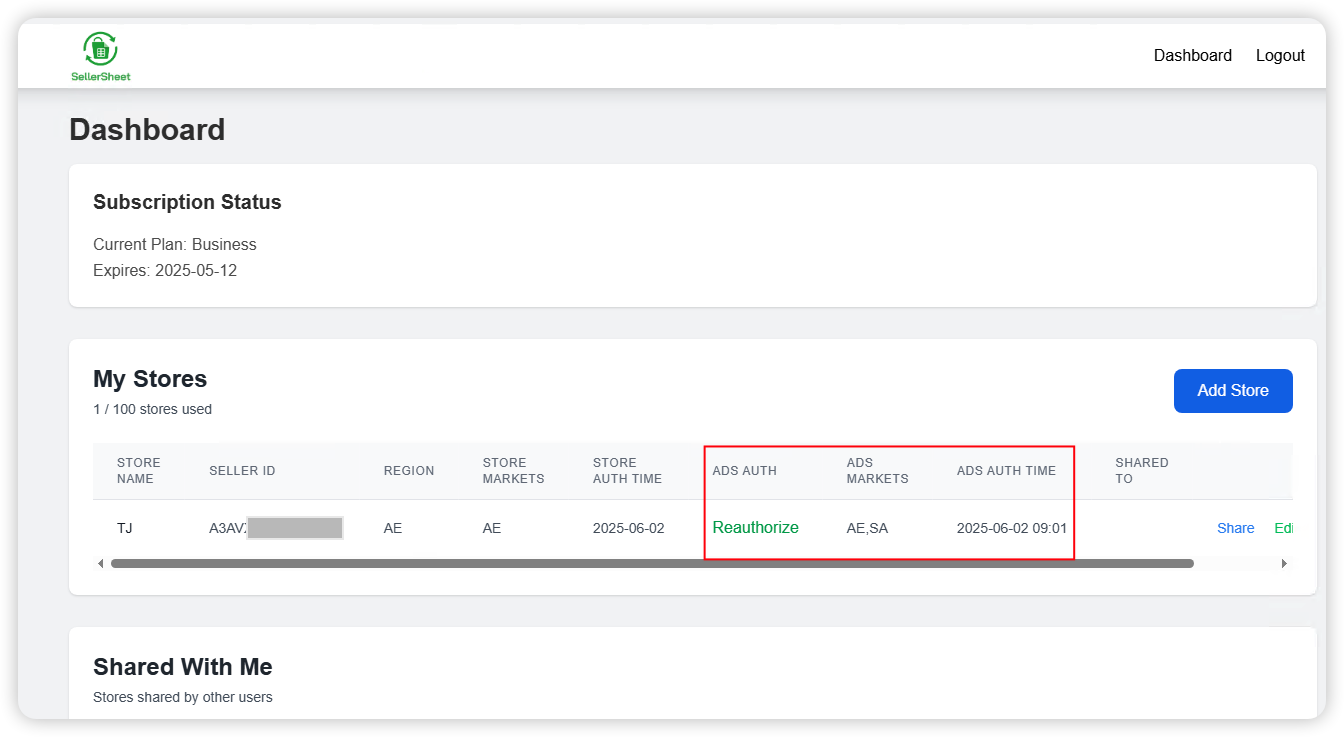The image size is (1344, 737).
Task: Click the Edit link in the store row
Action: pos(1283,528)
